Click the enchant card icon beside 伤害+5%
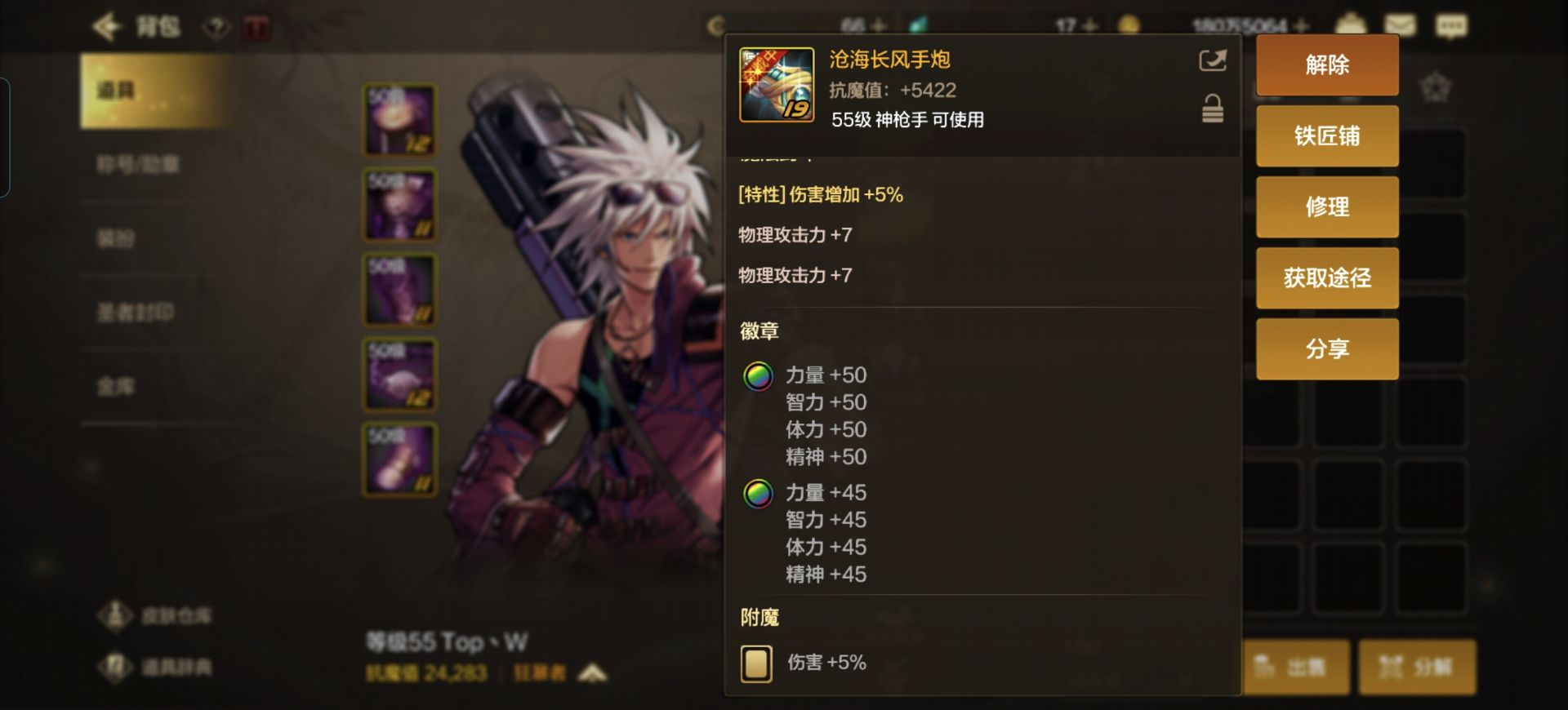The height and width of the screenshot is (710, 1568). coord(756,663)
